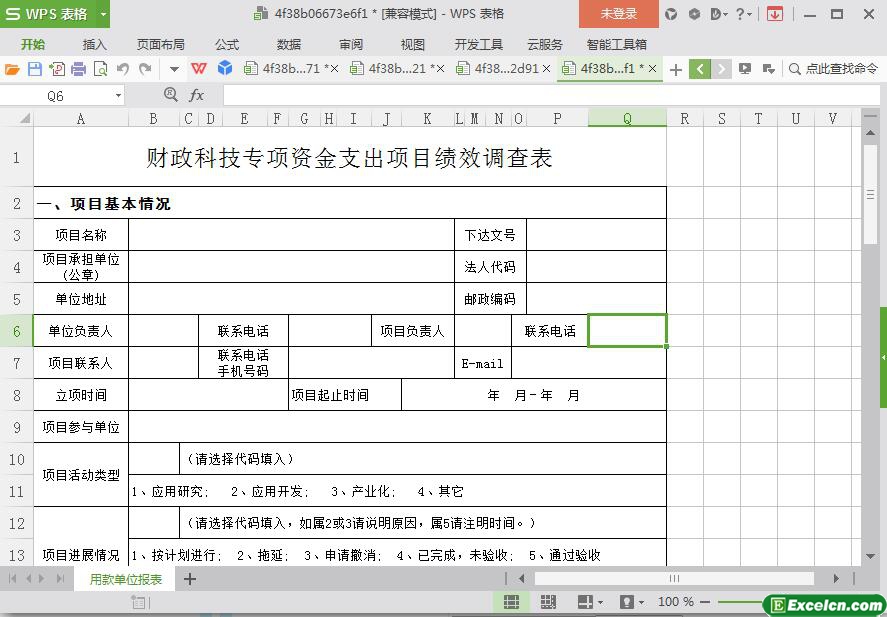
Task: Add a new sheet with plus icon
Action: coord(189,579)
